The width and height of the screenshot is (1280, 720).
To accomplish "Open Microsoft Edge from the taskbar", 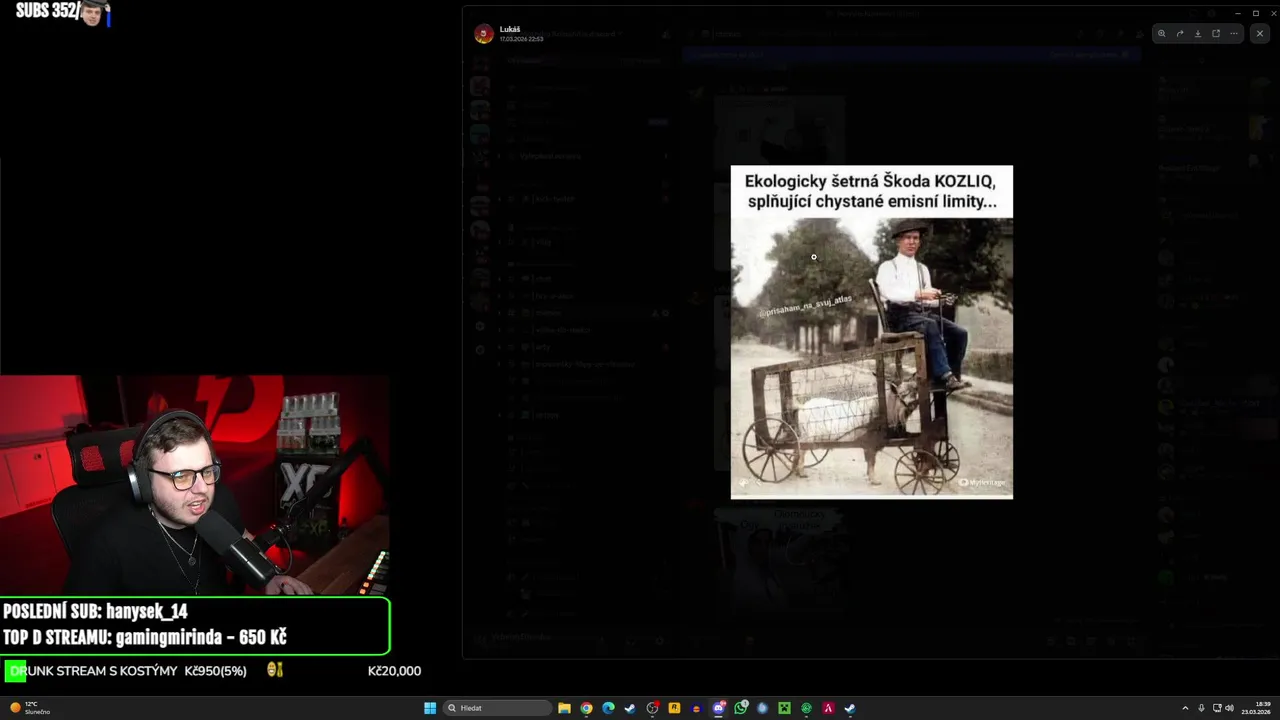I will click(608, 708).
